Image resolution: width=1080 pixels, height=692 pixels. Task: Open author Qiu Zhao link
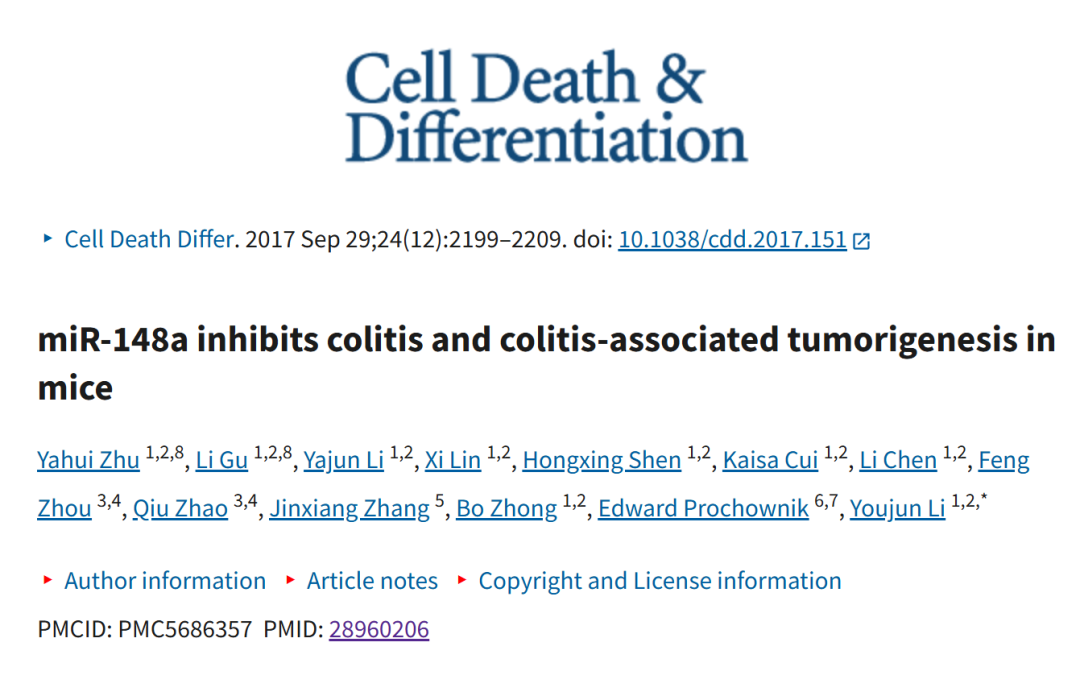(180, 508)
